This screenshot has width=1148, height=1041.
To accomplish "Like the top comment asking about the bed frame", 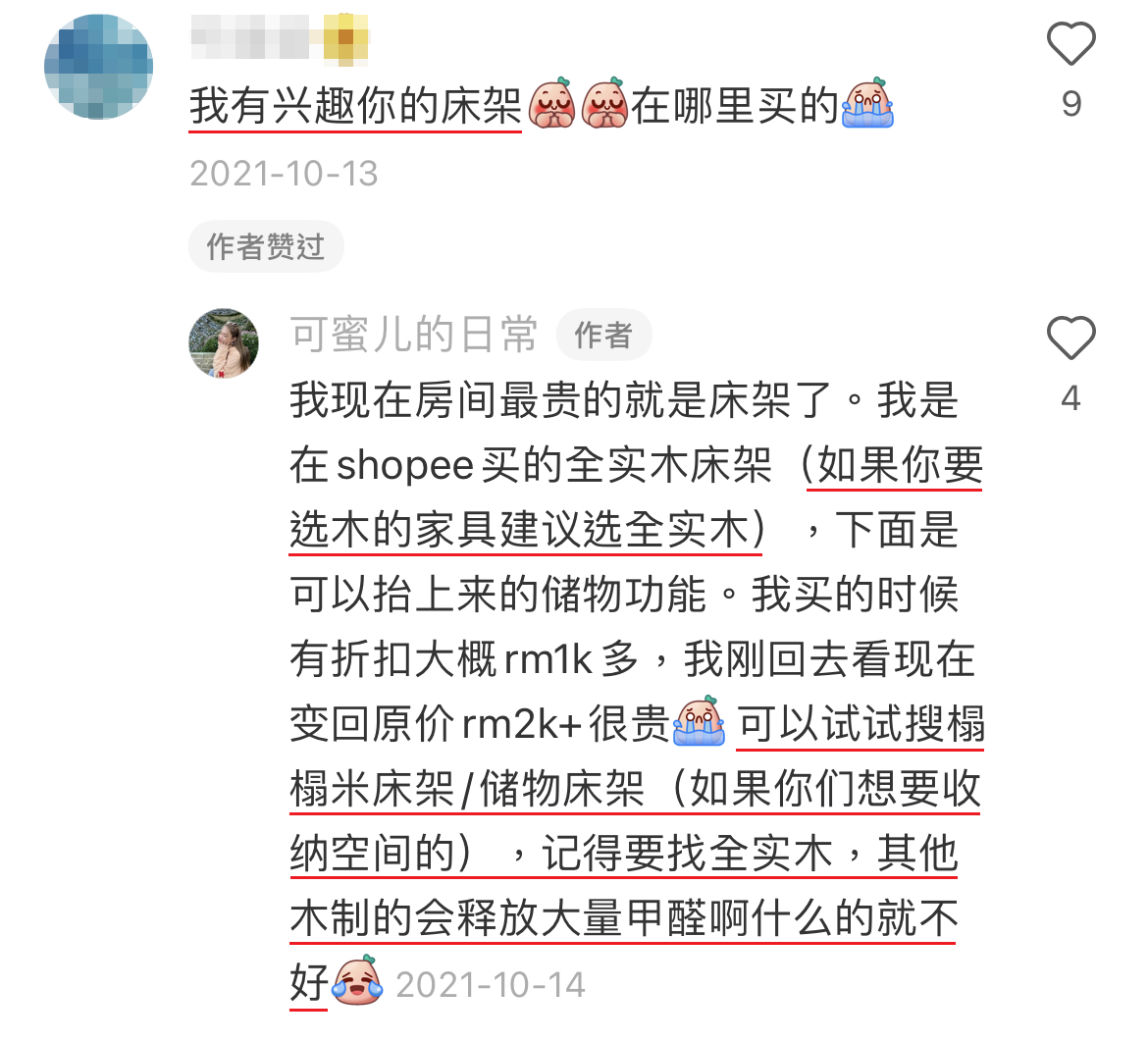I will 1070,44.
